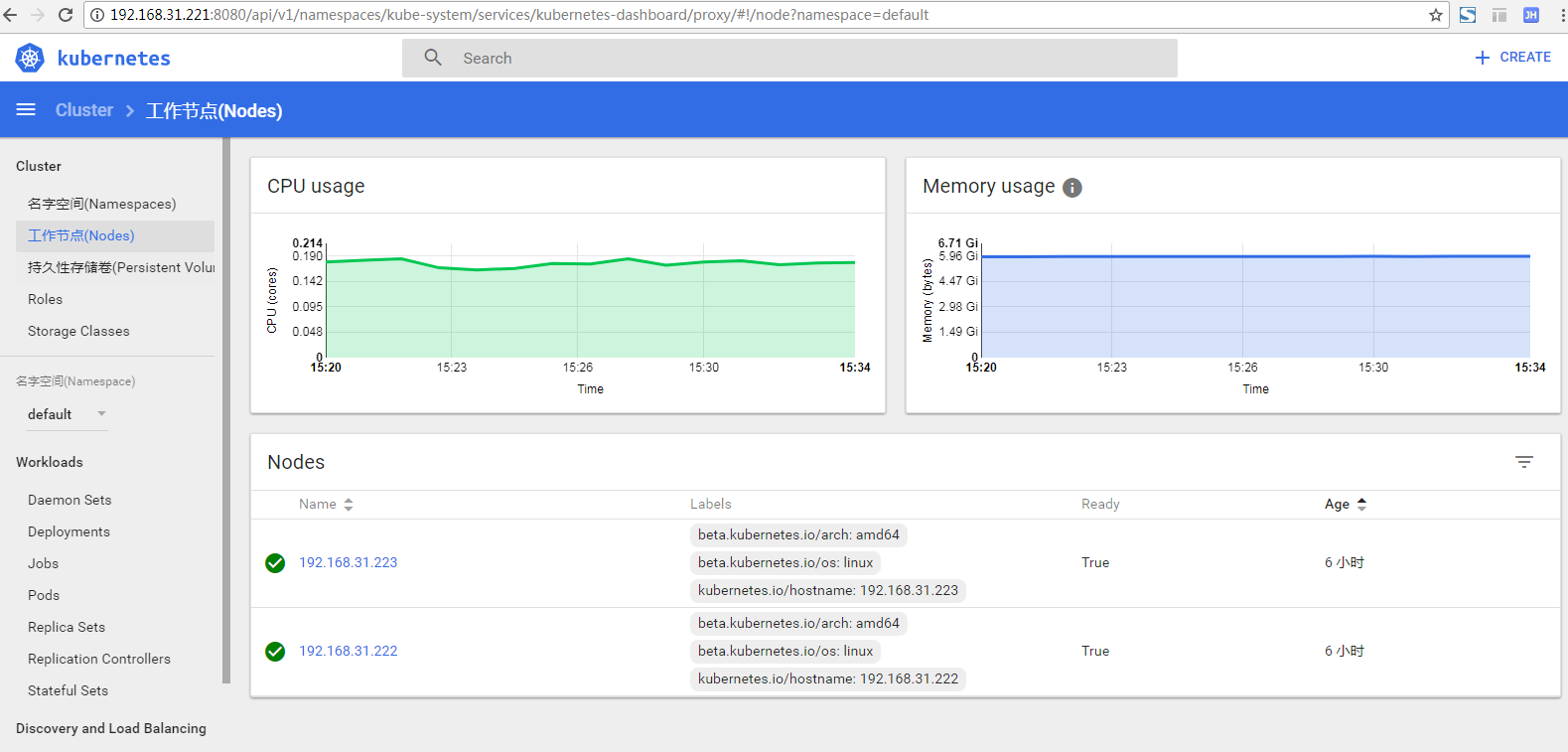Open Jobs in the sidebar
The image size is (1568, 752).
click(x=43, y=563)
